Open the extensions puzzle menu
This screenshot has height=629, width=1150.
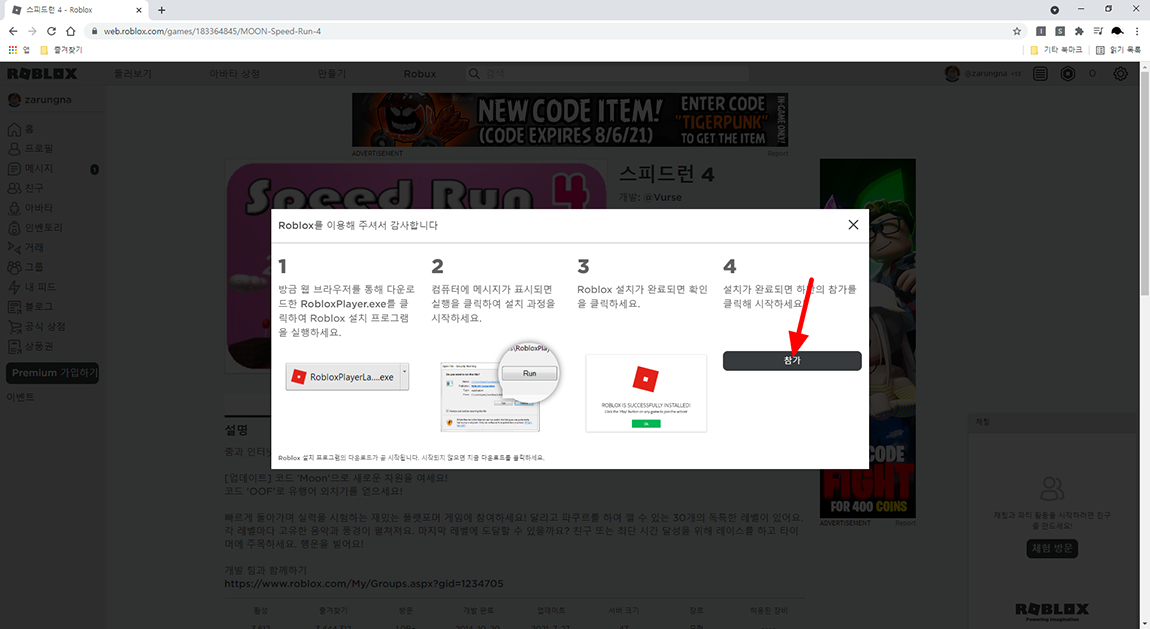coord(1079,31)
